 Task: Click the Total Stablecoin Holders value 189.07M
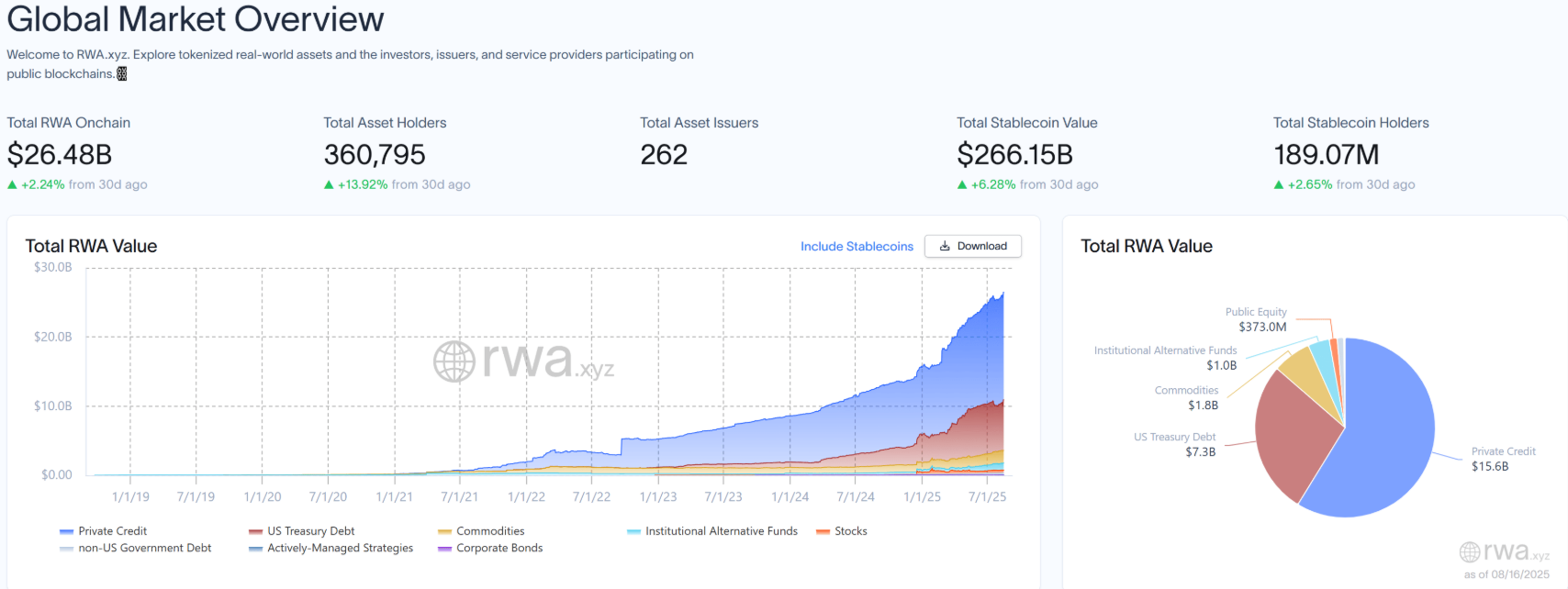(x=1327, y=154)
